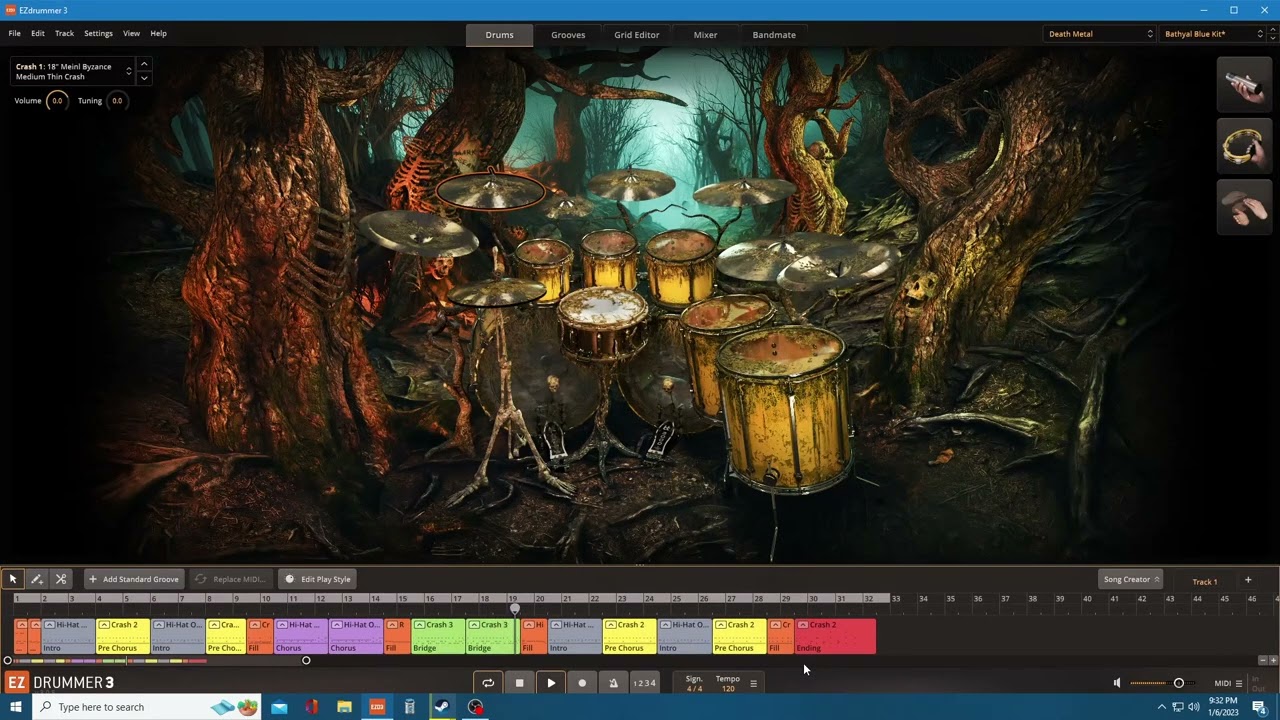Open the Death Metal library dropdown
1280x720 pixels.
1100,34
